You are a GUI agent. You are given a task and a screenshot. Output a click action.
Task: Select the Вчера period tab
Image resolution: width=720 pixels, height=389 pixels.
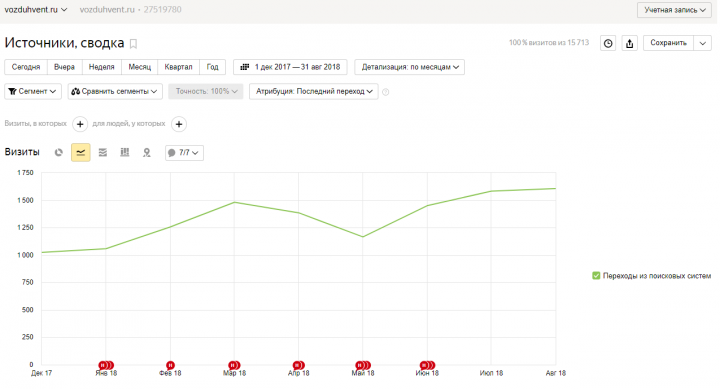(x=64, y=67)
